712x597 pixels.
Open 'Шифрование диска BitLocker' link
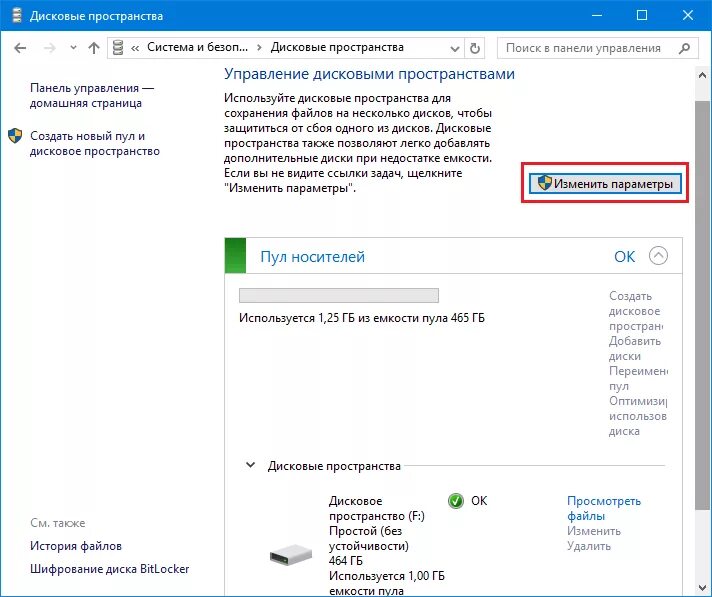pos(109,569)
